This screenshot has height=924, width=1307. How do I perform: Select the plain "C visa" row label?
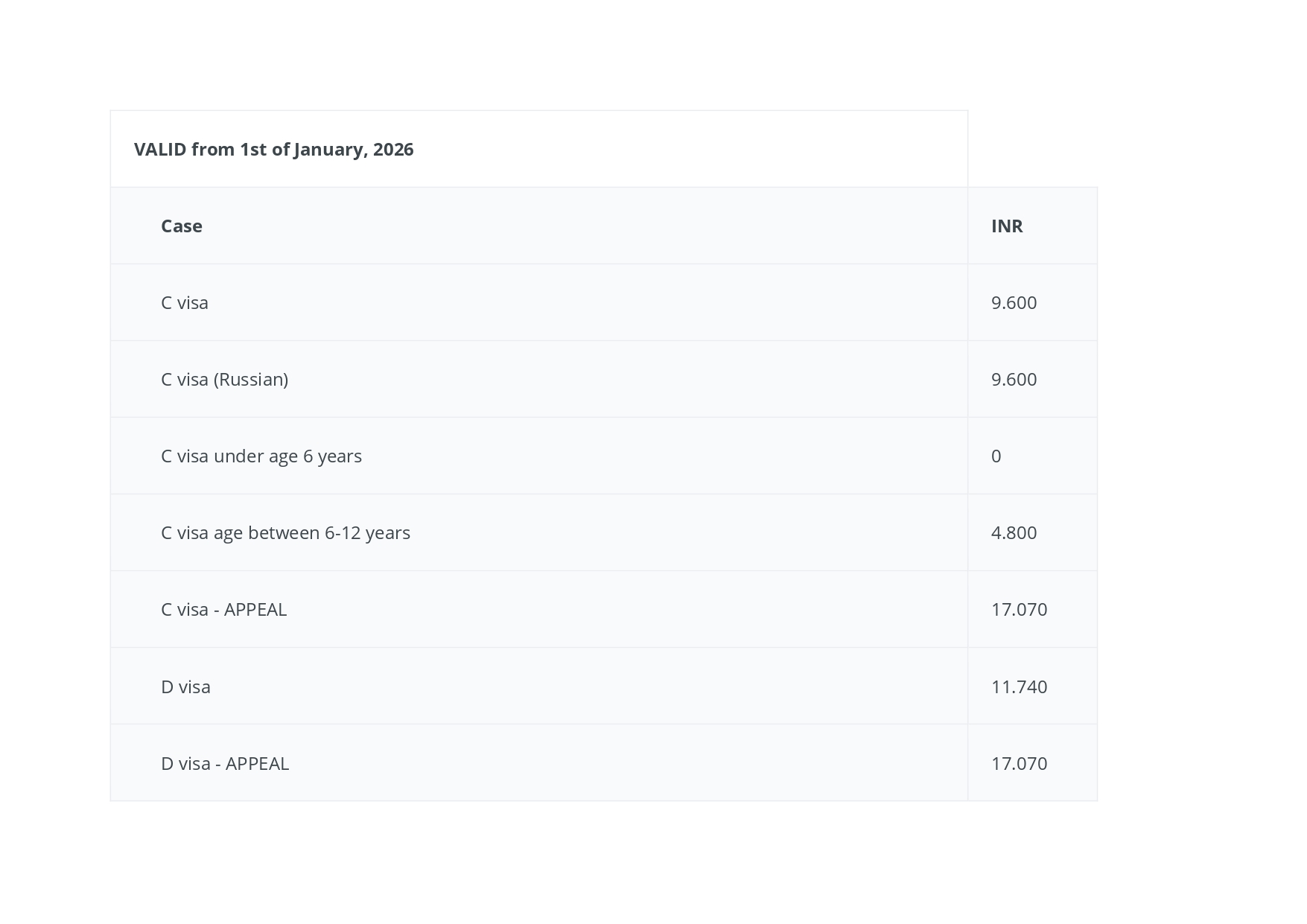[185, 303]
